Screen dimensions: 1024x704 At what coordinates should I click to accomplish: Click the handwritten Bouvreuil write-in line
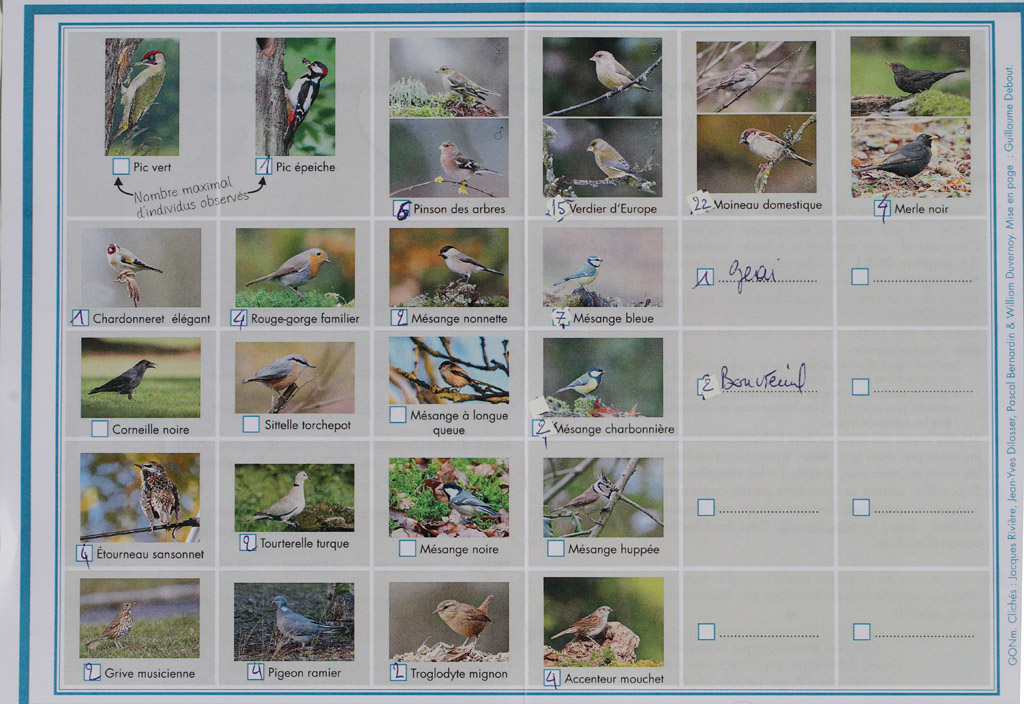(x=765, y=383)
